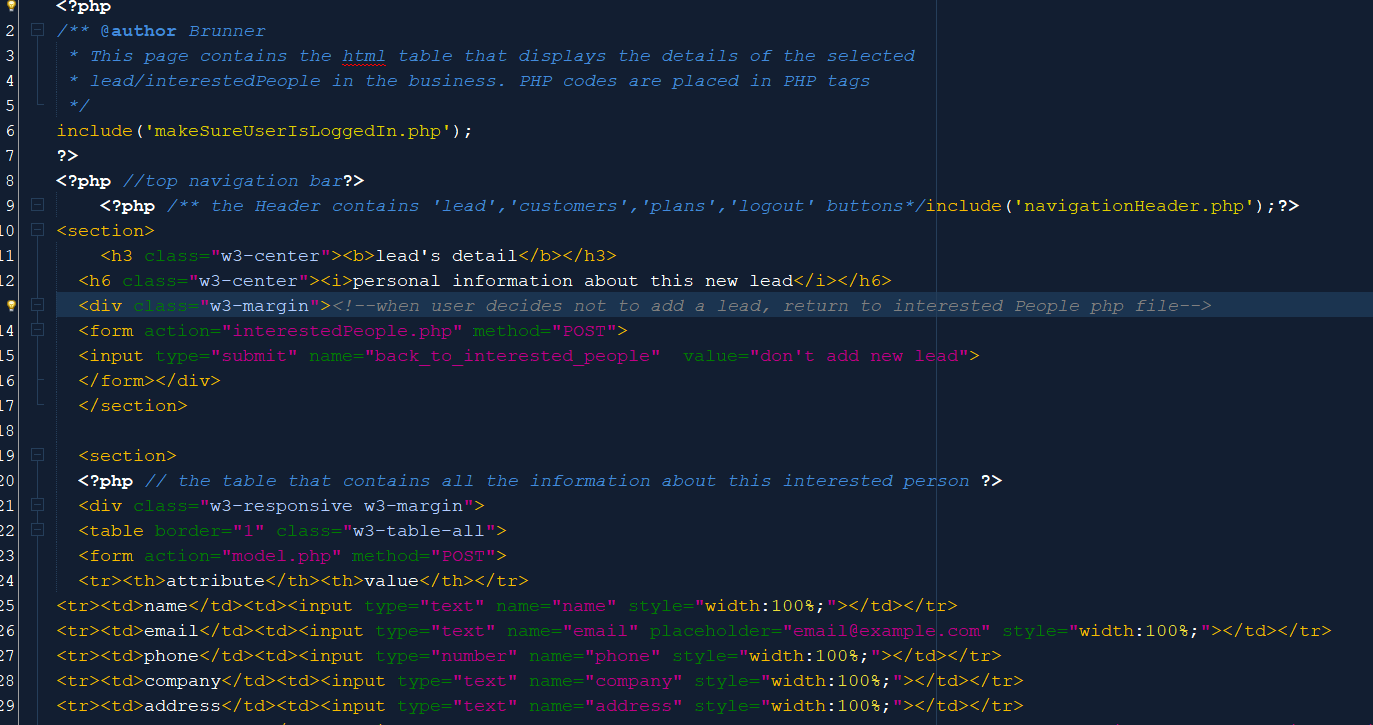Click the "number" input type value
Image resolution: width=1373 pixels, height=725 pixels.
point(474,656)
